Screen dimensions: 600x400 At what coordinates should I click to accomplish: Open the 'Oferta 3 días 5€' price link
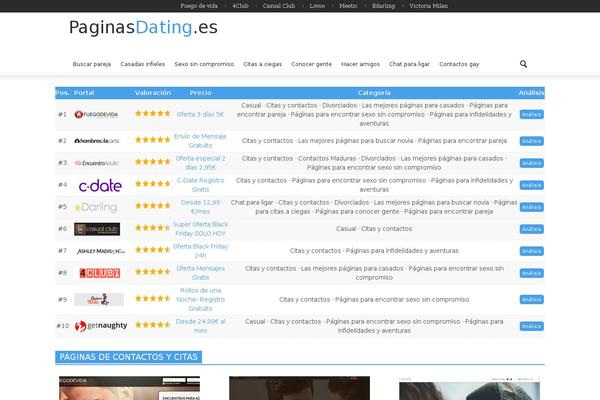coord(200,114)
